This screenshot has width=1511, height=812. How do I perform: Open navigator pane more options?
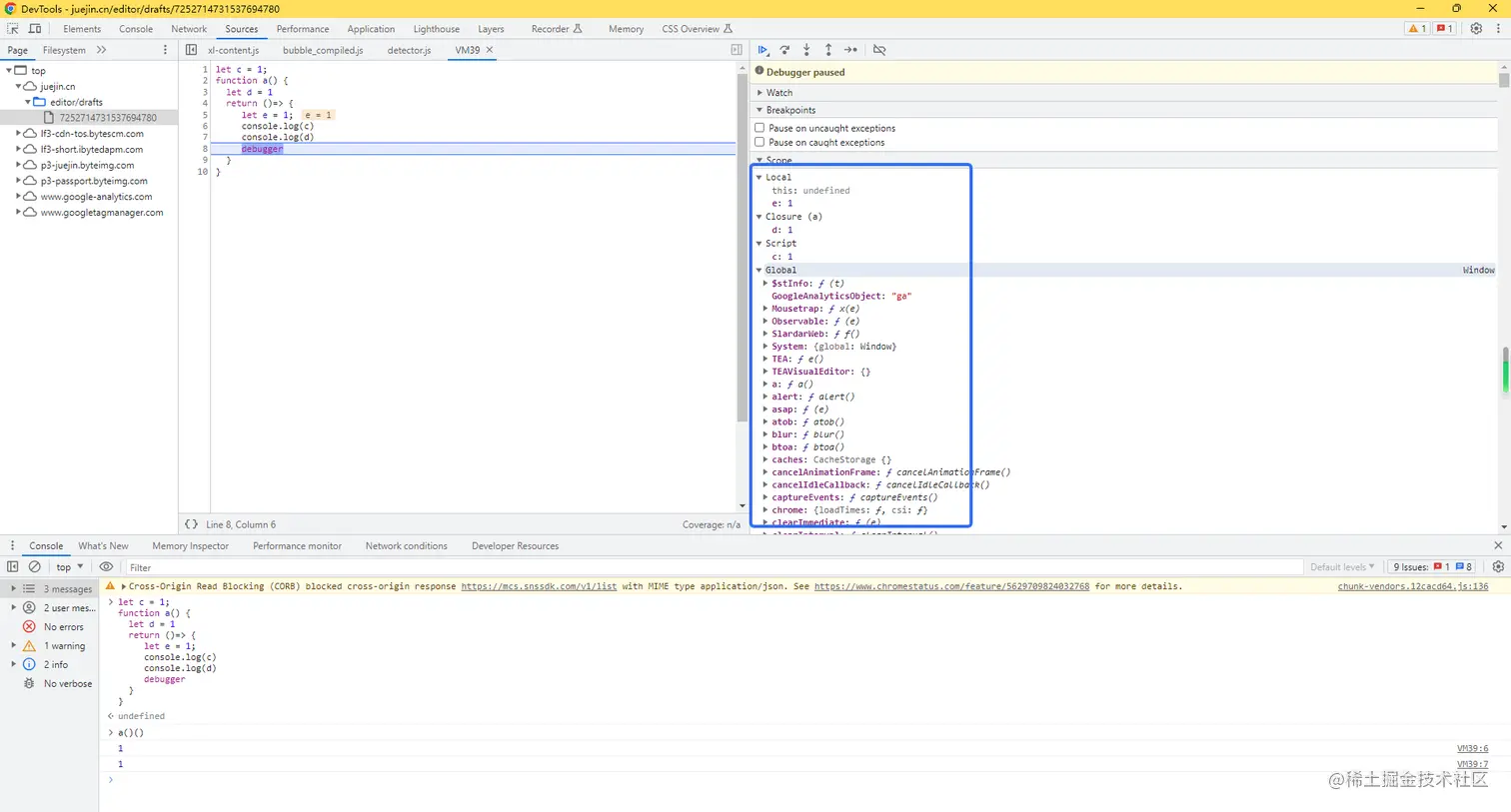pos(166,50)
